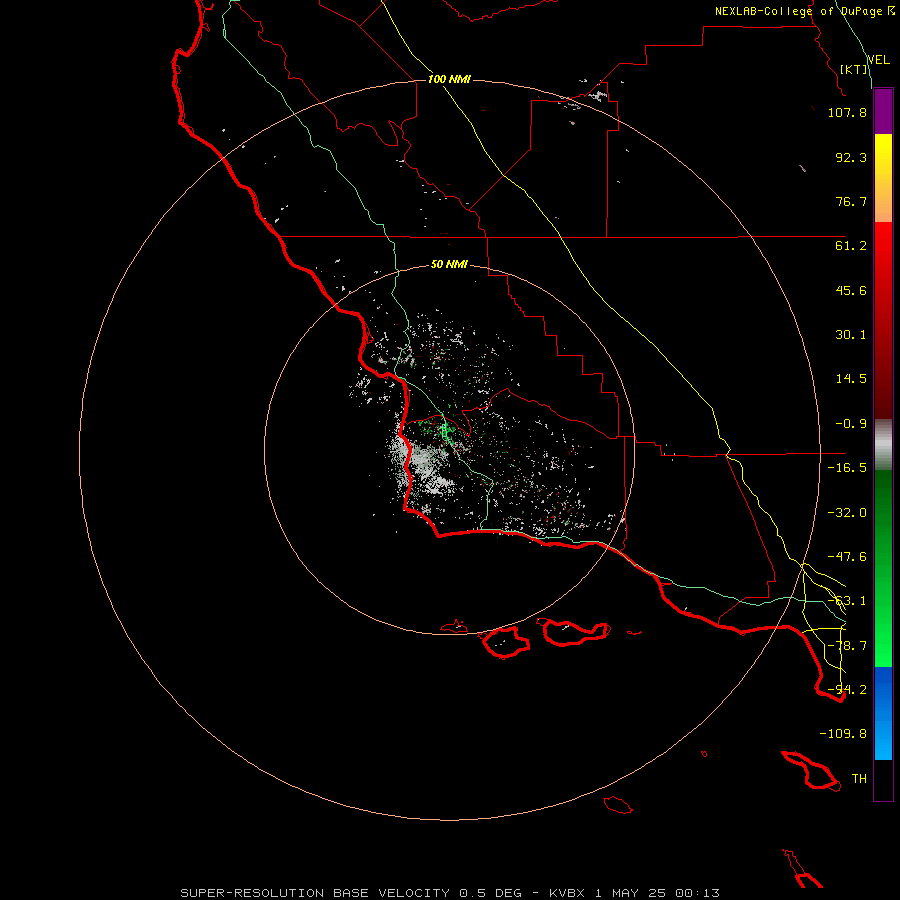Select the 14.5 legend value
The width and height of the screenshot is (900, 900).
point(851,379)
